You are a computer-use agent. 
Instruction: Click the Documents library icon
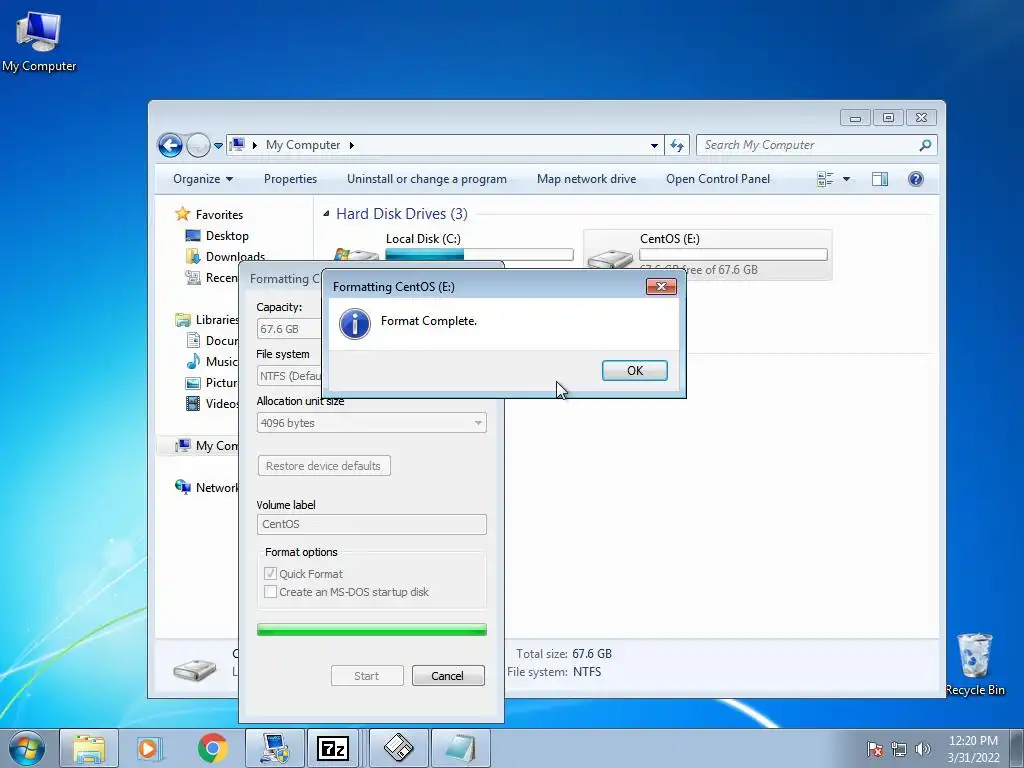[193, 340]
